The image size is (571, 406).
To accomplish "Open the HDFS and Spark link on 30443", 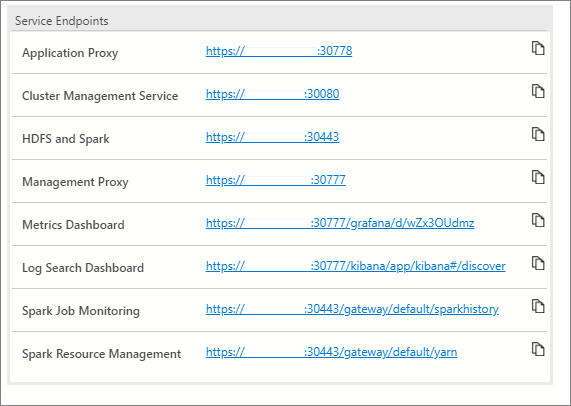I will tap(272, 137).
